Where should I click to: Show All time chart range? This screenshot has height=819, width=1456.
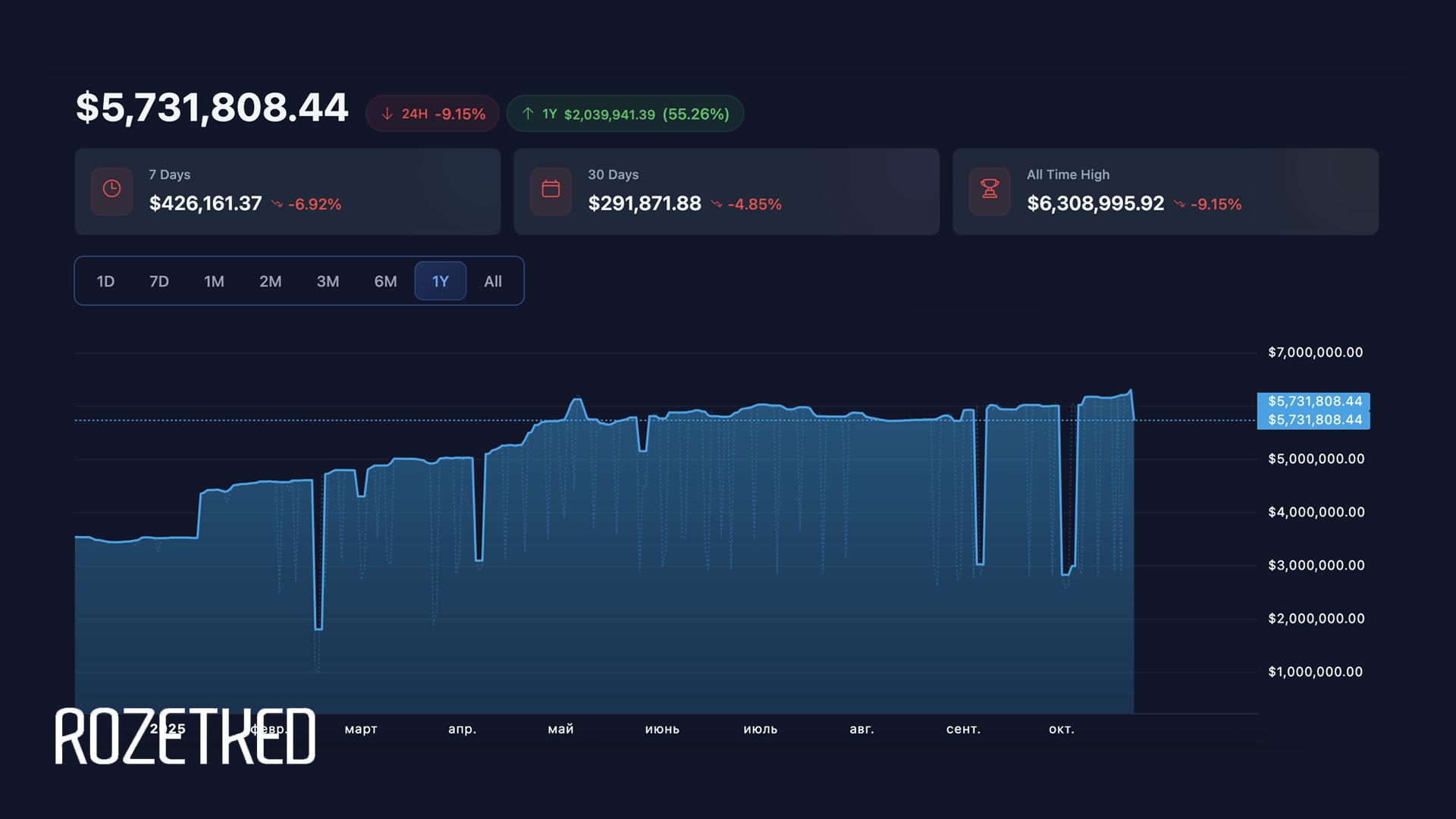pyautogui.click(x=493, y=281)
